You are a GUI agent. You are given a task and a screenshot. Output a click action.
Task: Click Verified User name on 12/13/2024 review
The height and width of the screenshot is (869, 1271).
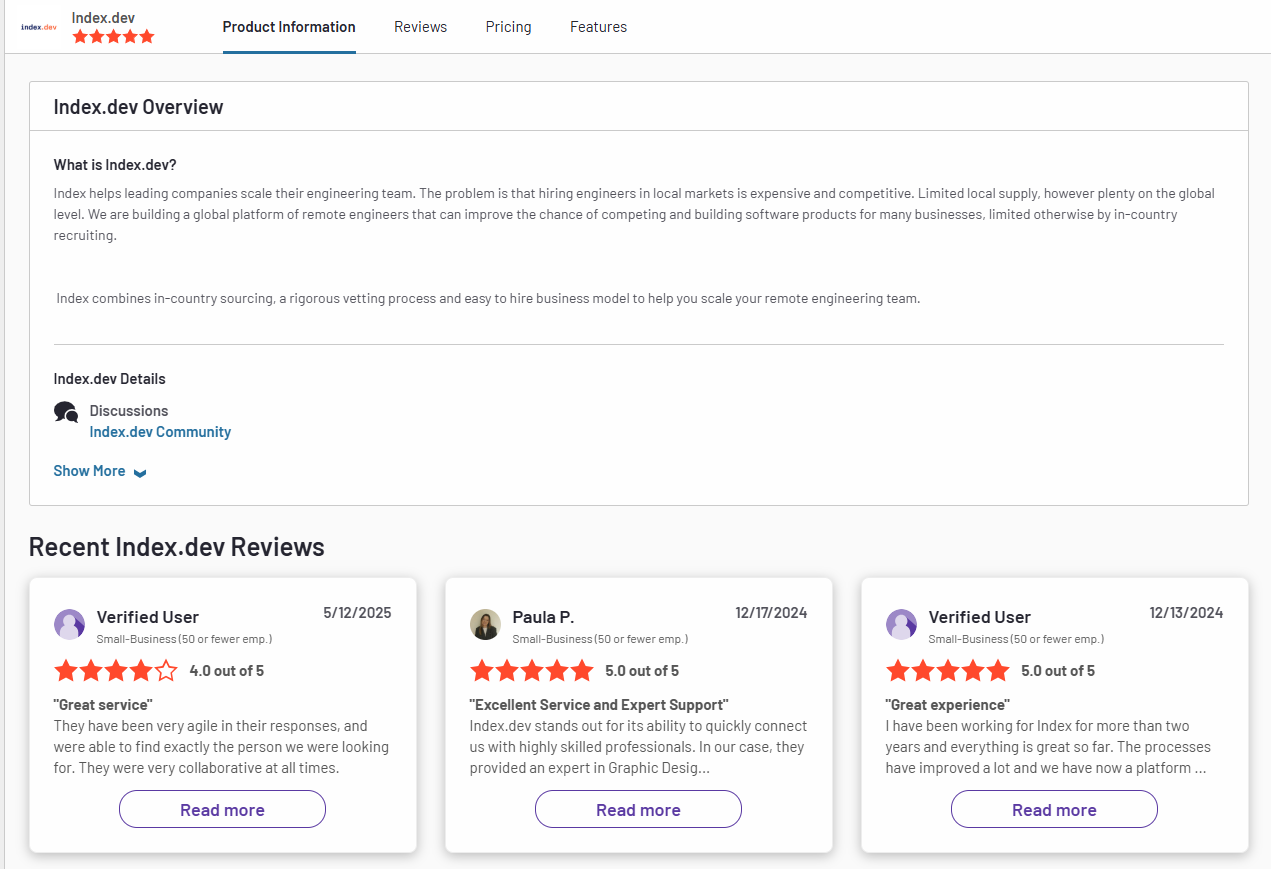[x=980, y=617]
